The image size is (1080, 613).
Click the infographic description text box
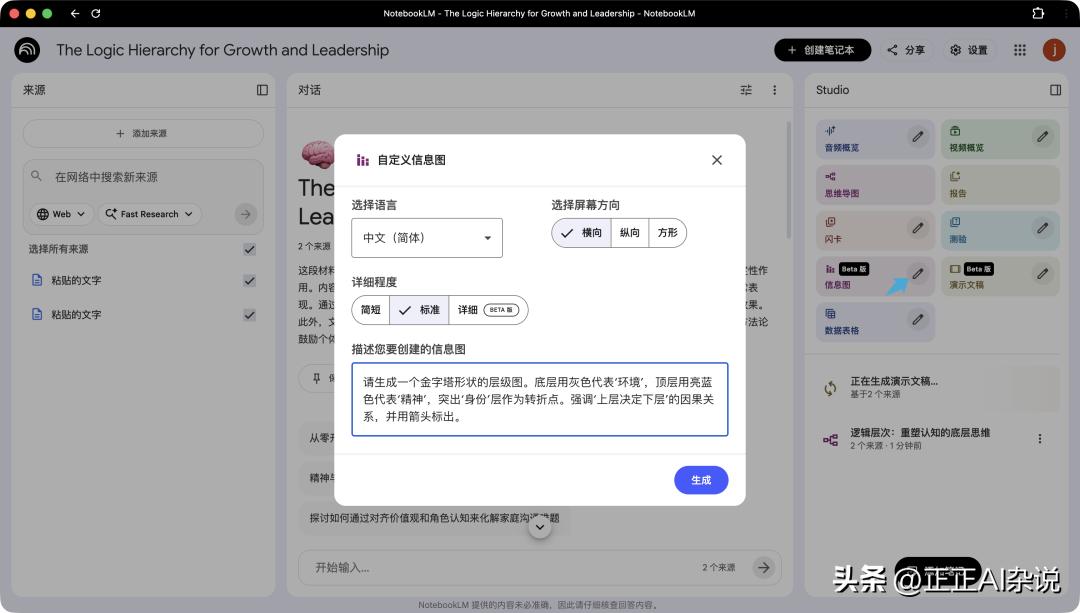[539, 399]
